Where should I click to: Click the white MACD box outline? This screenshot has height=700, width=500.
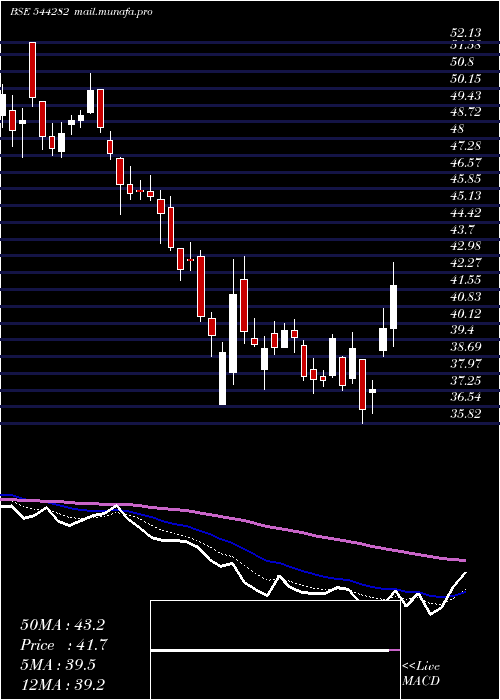point(275,650)
